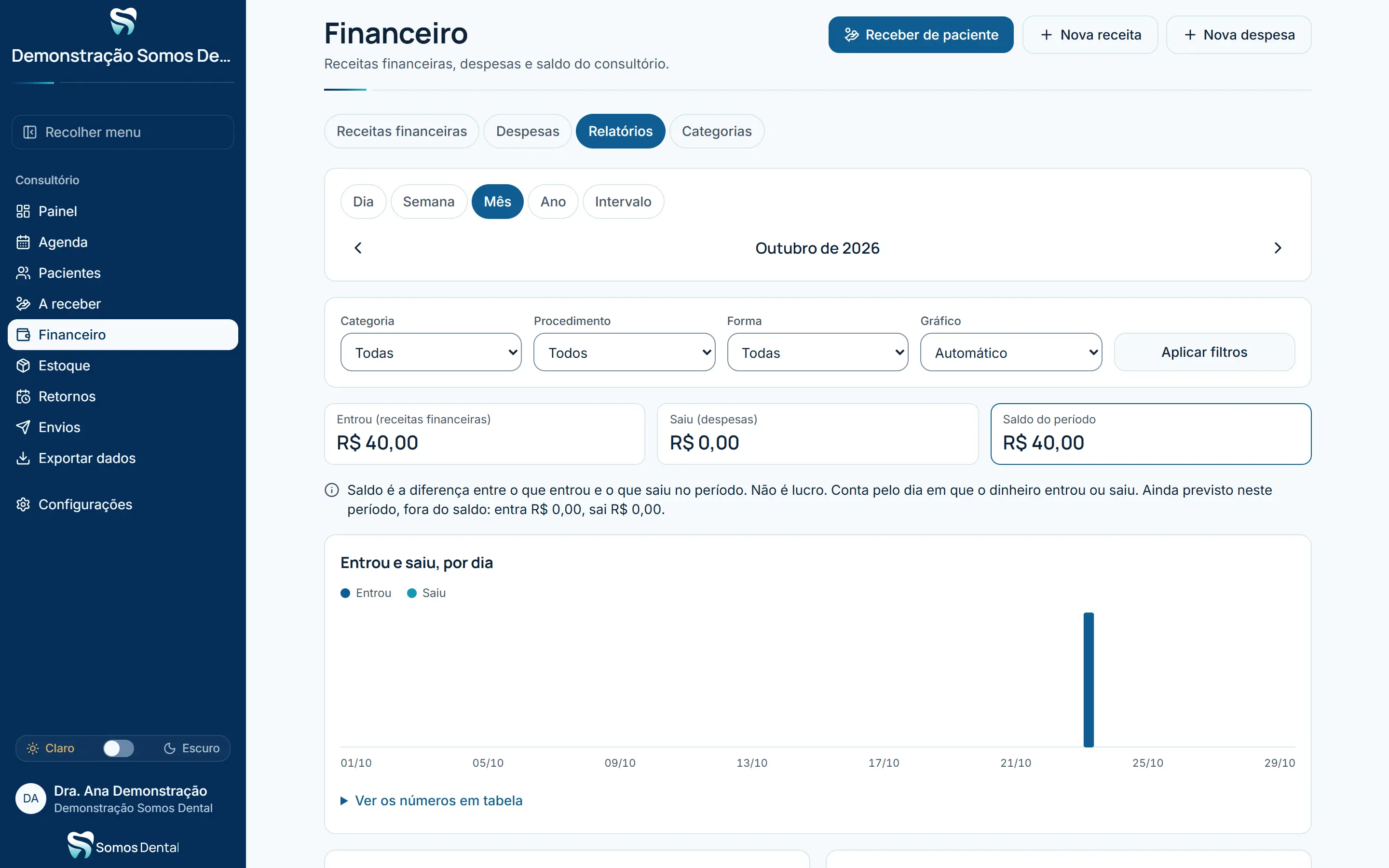Open A receber via its hand-coins icon
Viewport: 1389px width, 868px height.
(23, 304)
